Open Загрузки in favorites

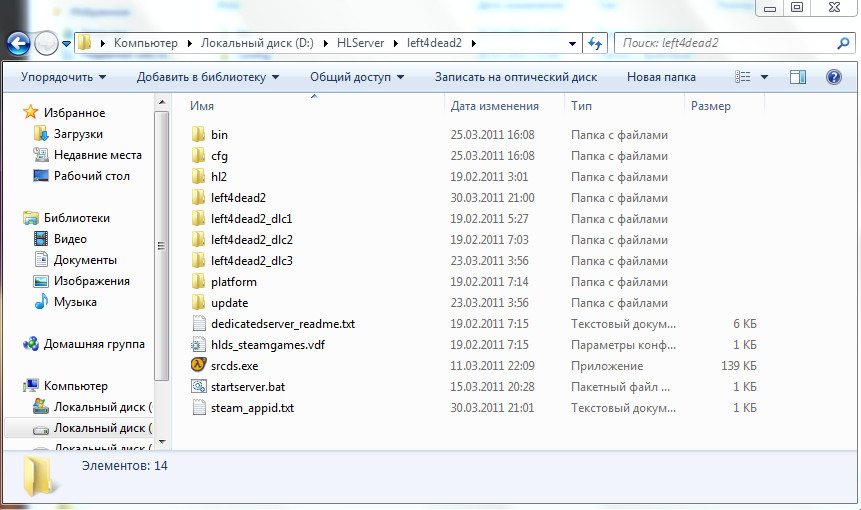(x=78, y=134)
